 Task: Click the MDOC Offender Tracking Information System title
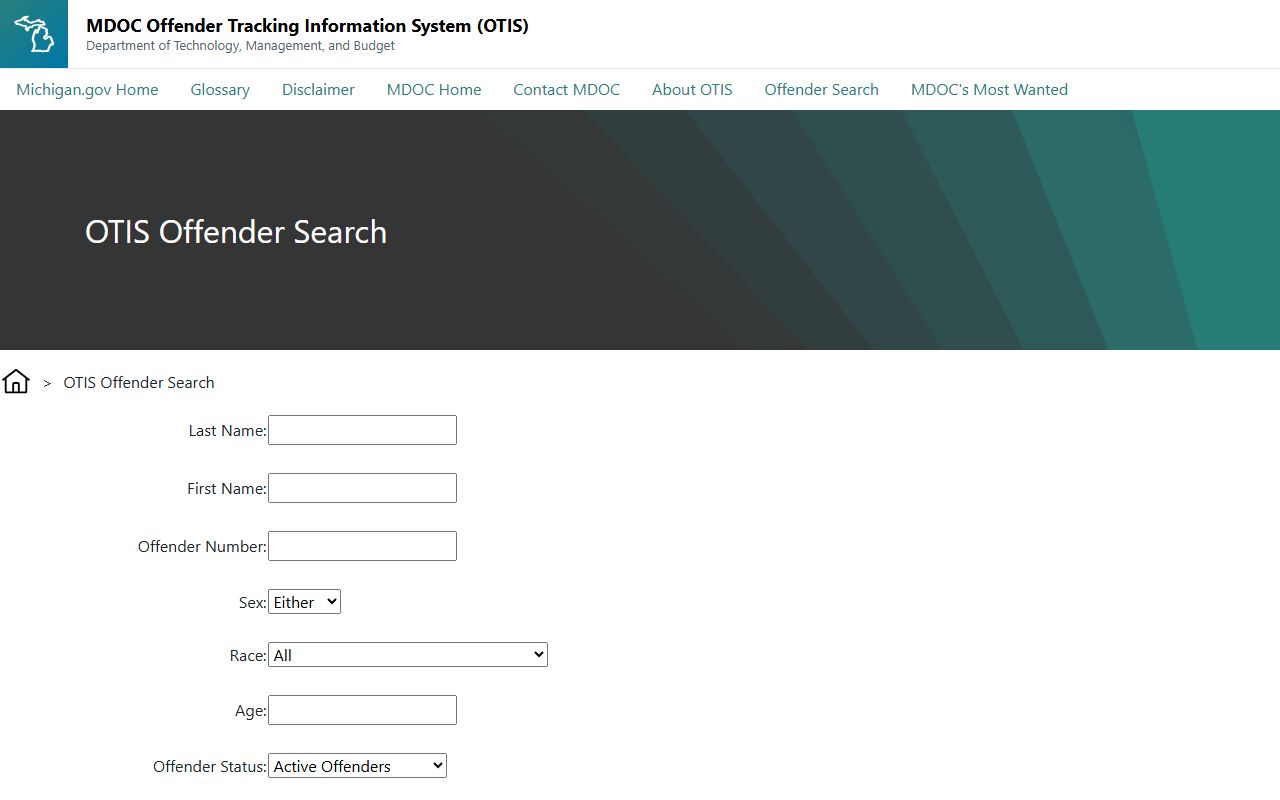(307, 26)
